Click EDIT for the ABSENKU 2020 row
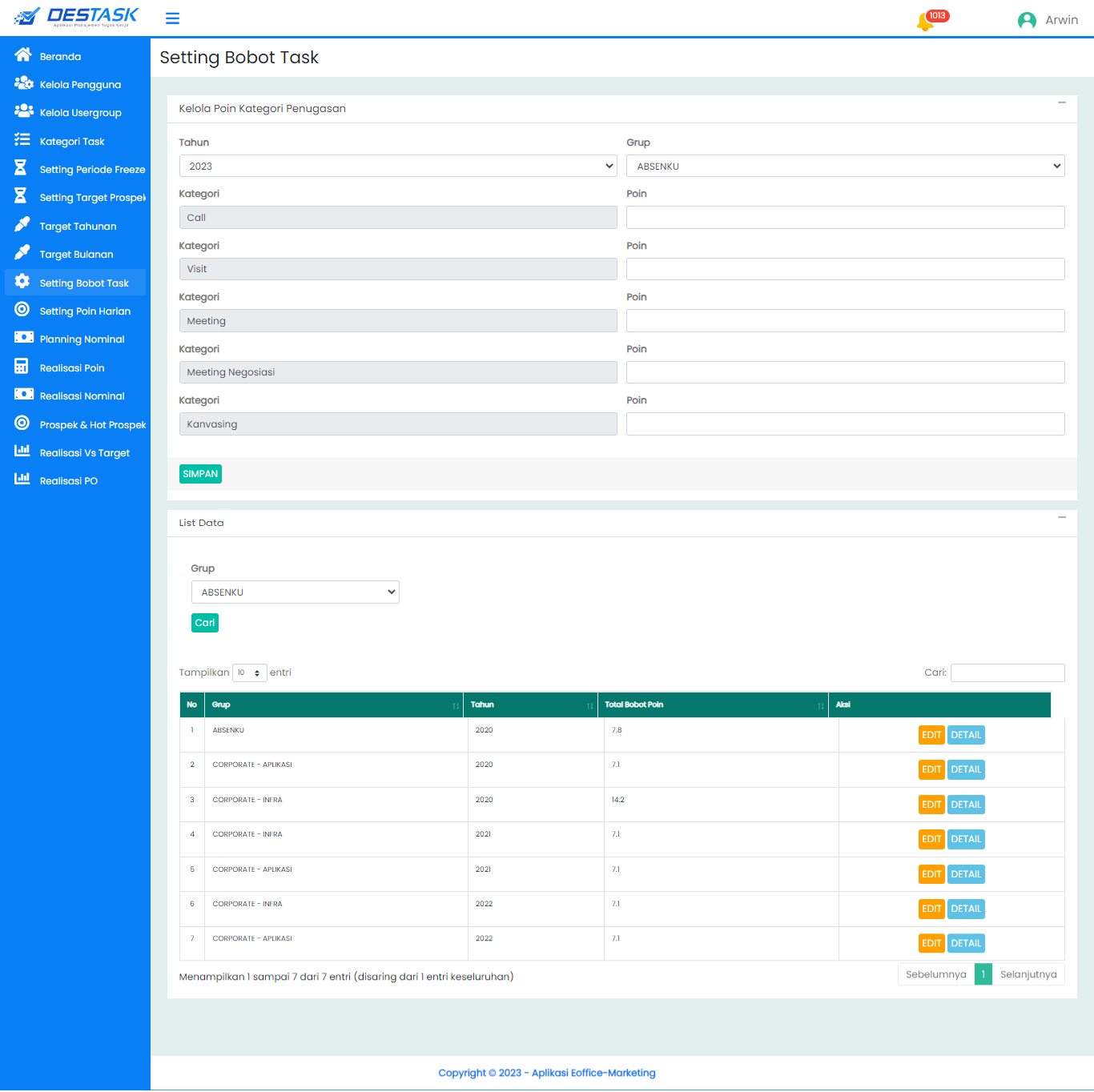The image size is (1094, 1092). (931, 735)
